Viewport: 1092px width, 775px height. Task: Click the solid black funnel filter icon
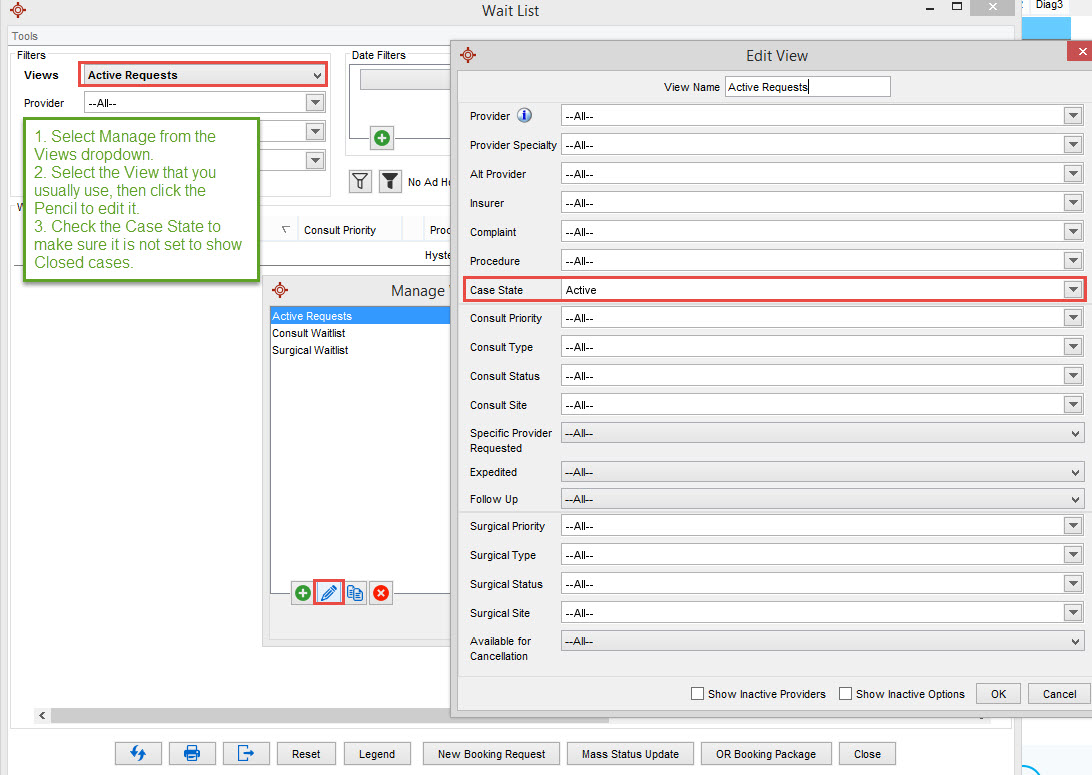click(x=390, y=181)
